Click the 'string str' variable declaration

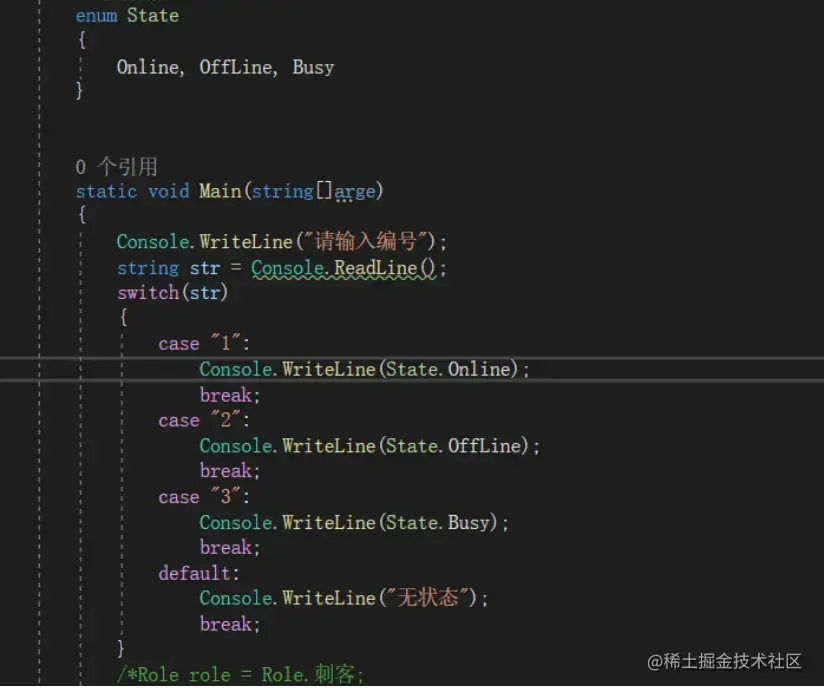168,268
